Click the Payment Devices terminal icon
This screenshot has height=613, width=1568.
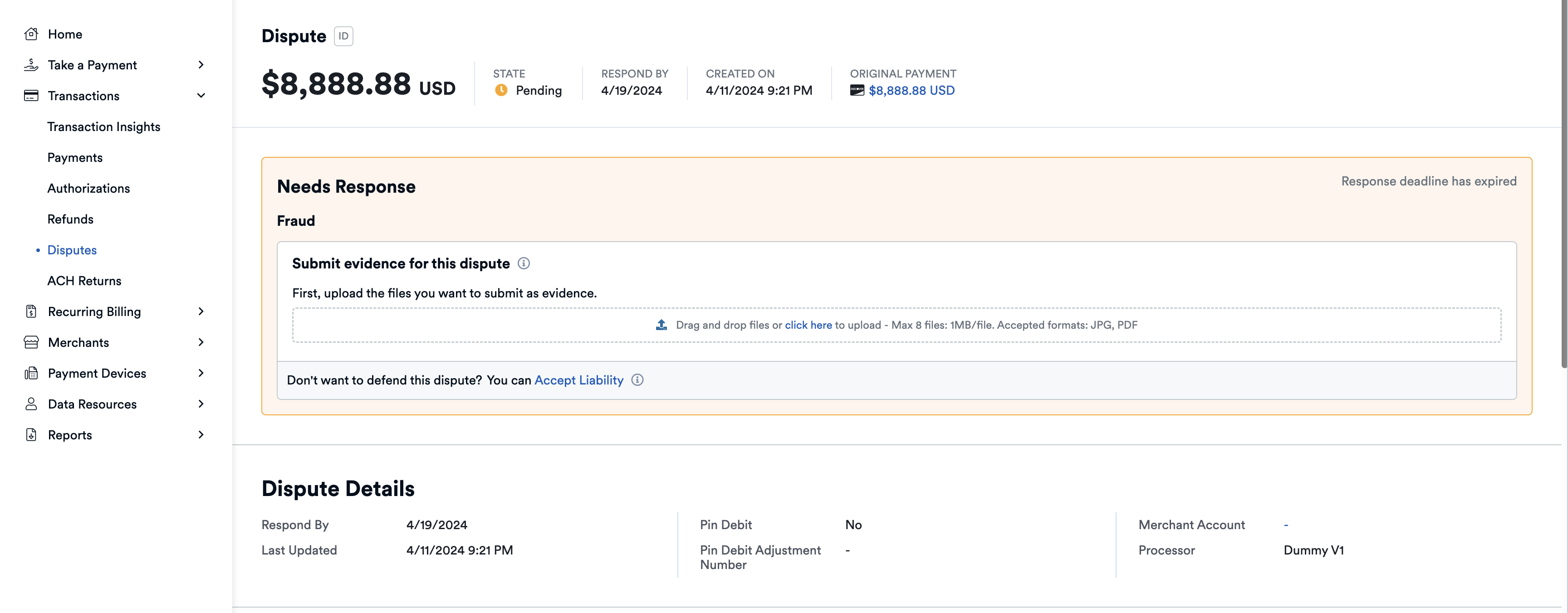pyautogui.click(x=31, y=374)
